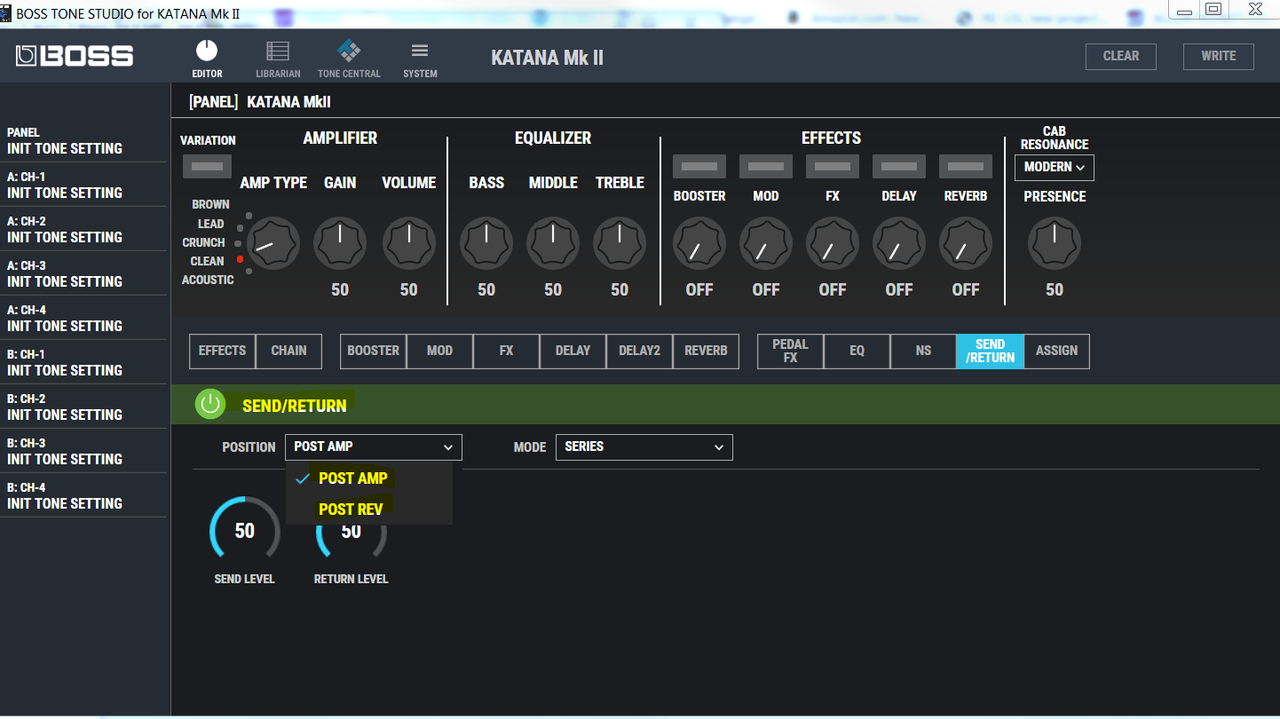
Task: Select the Crunch amp type LED
Action: point(237,243)
